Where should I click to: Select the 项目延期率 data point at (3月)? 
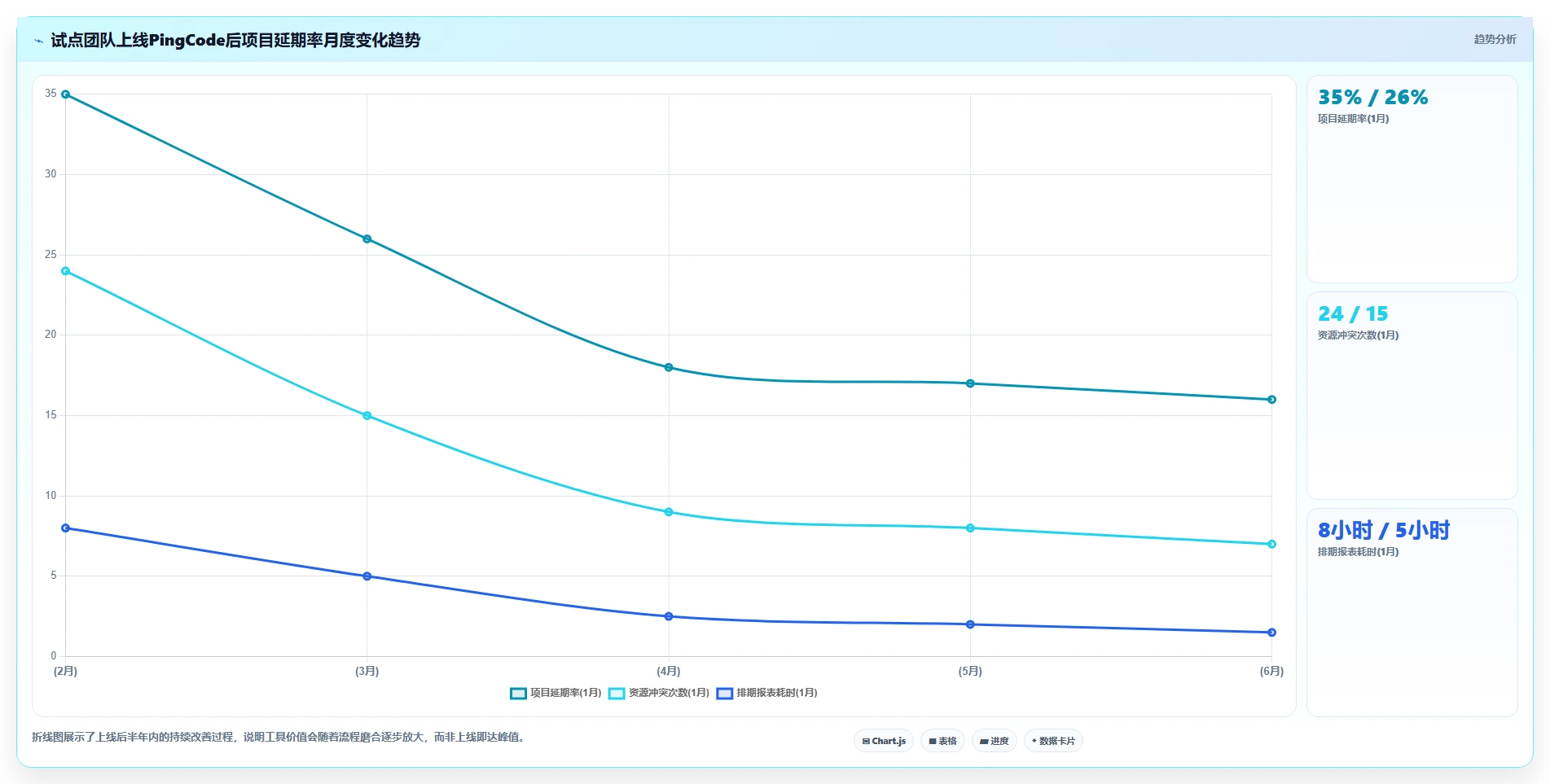tap(367, 239)
